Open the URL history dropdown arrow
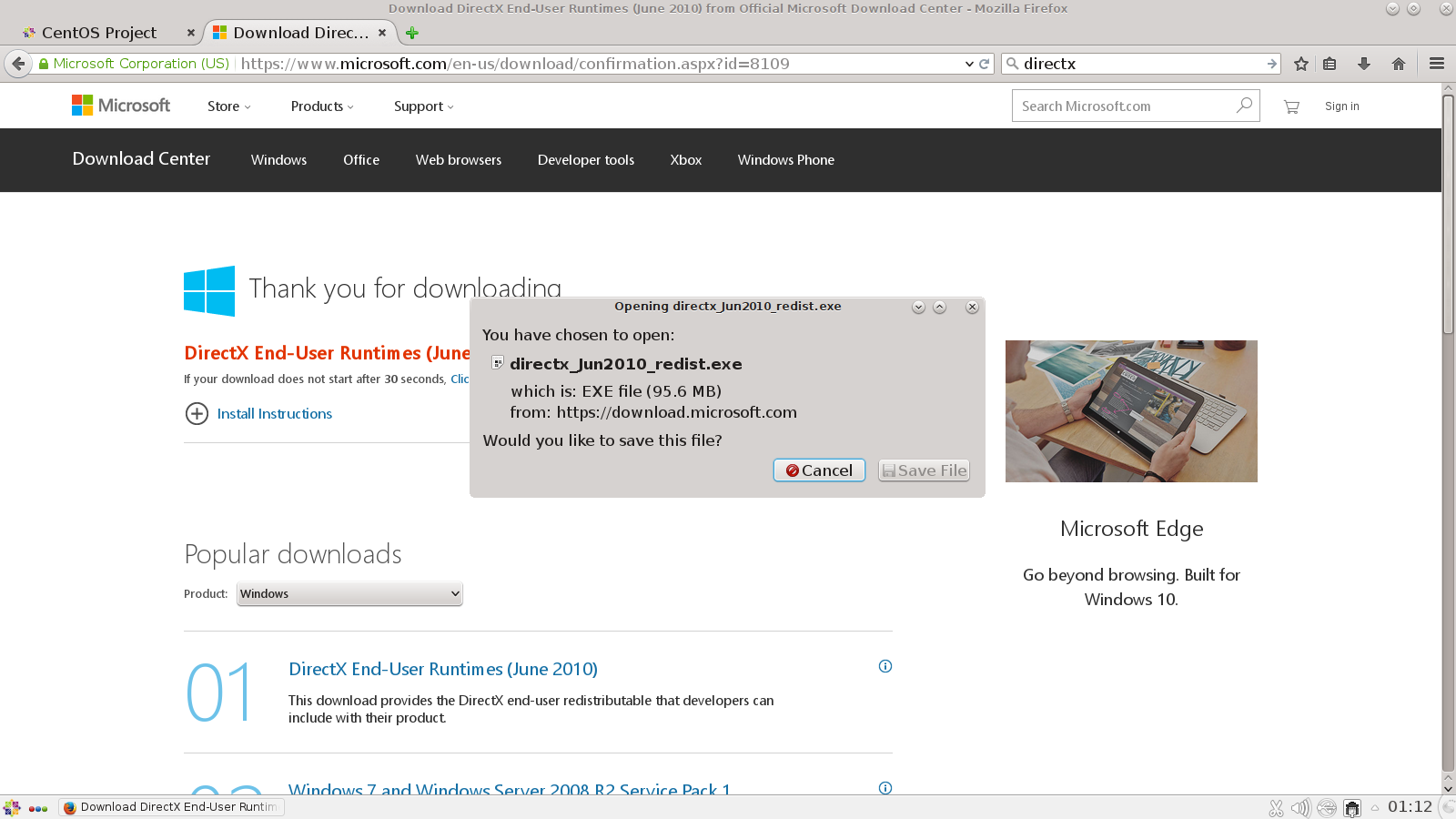The width and height of the screenshot is (1456, 819). tap(969, 64)
